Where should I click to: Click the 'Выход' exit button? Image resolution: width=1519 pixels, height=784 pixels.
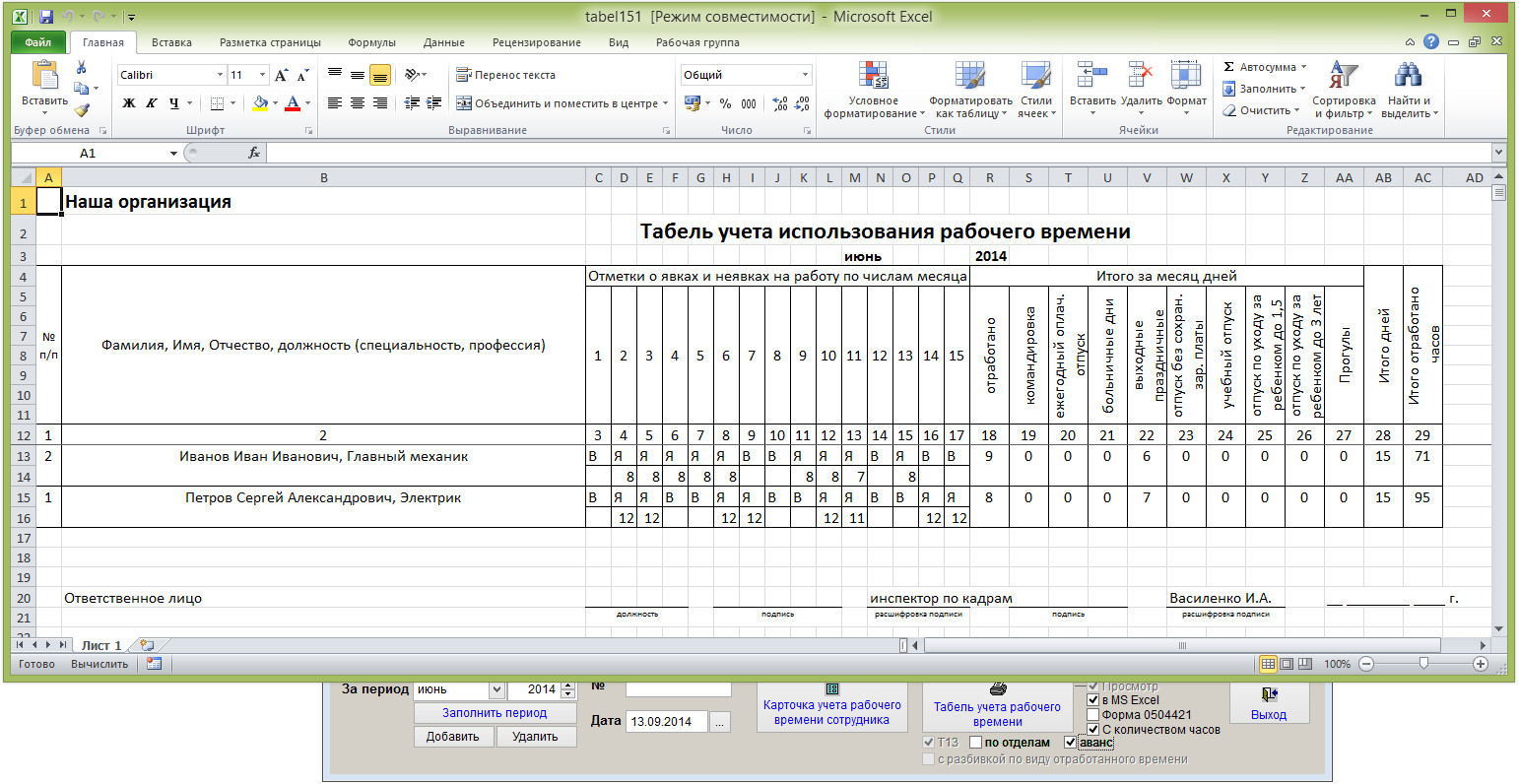(1269, 703)
